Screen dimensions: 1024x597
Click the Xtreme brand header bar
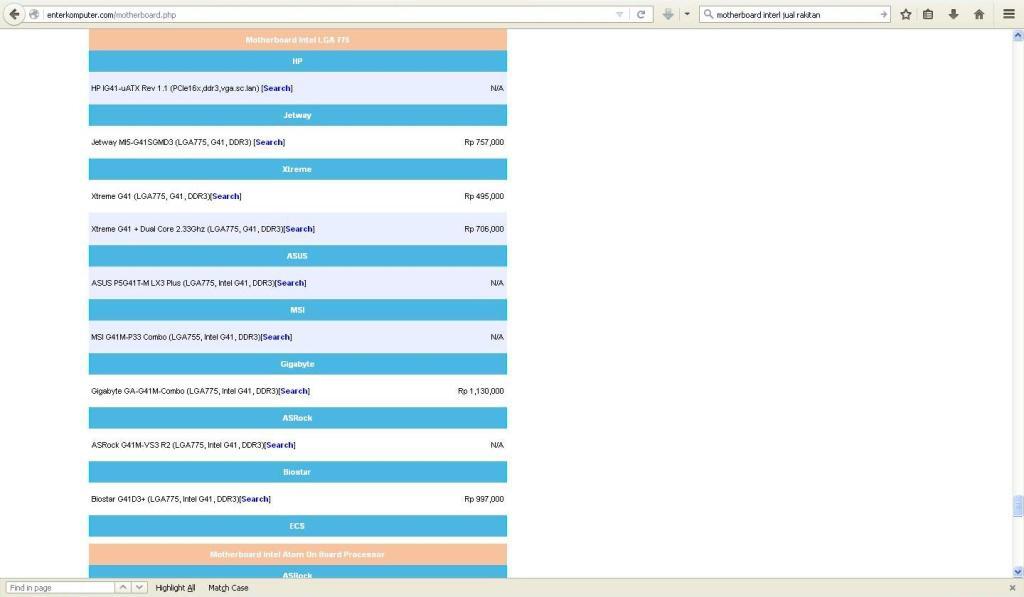pos(298,169)
